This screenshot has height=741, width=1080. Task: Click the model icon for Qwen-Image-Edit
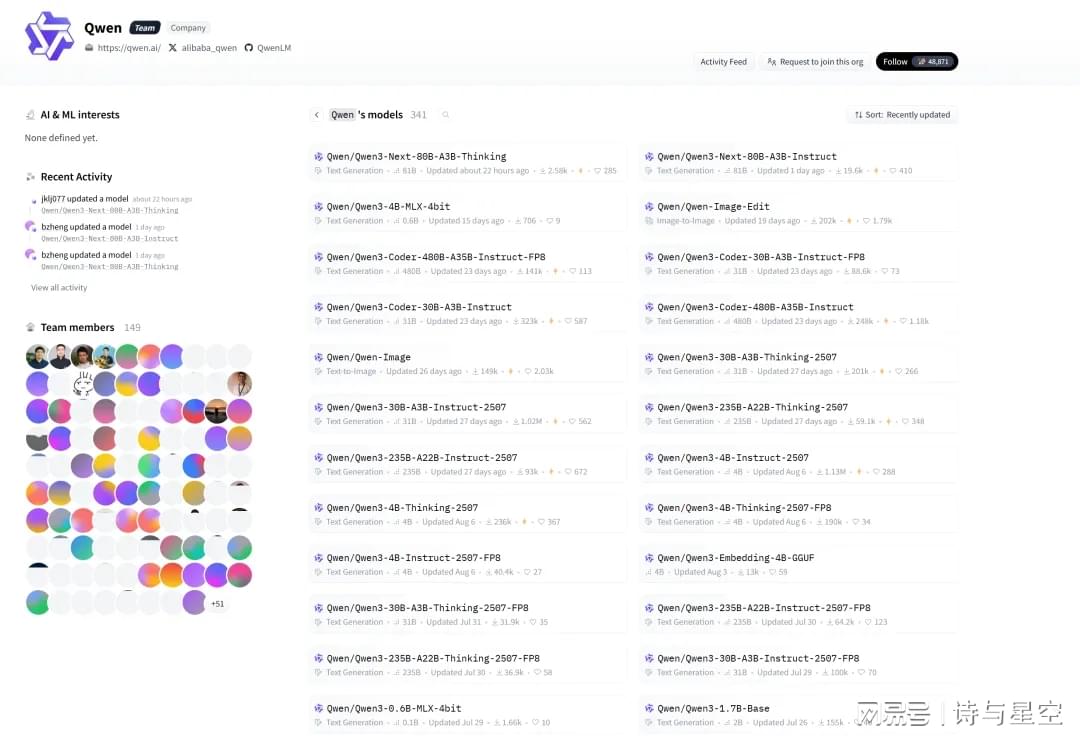coord(649,207)
